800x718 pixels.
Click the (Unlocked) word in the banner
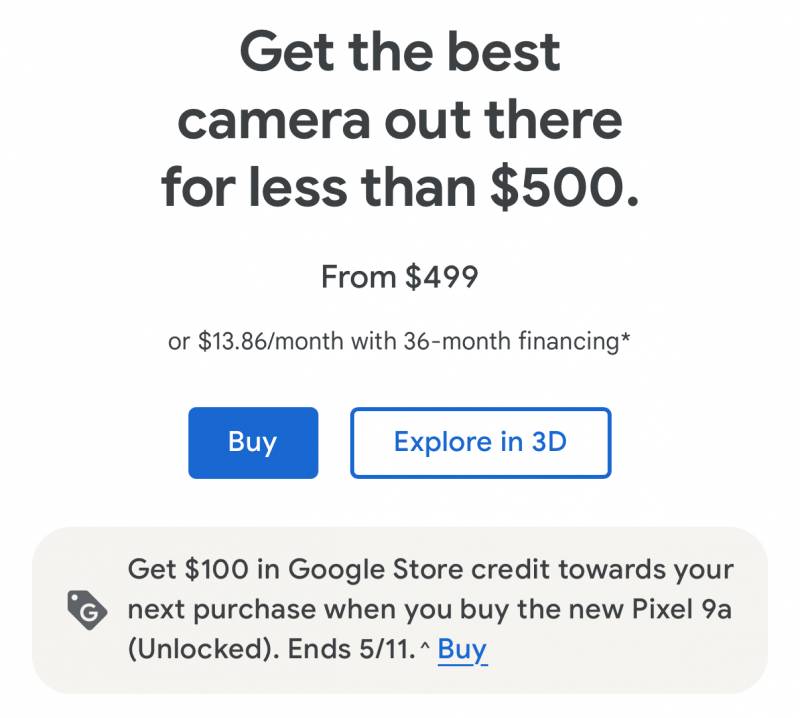(204, 649)
